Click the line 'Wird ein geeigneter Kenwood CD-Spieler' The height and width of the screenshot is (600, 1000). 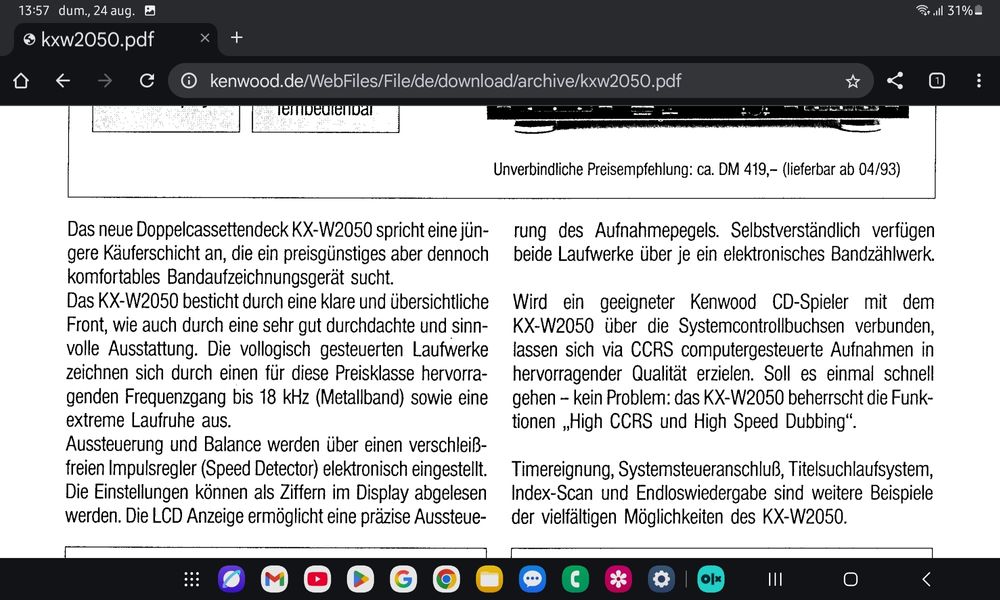click(681, 302)
